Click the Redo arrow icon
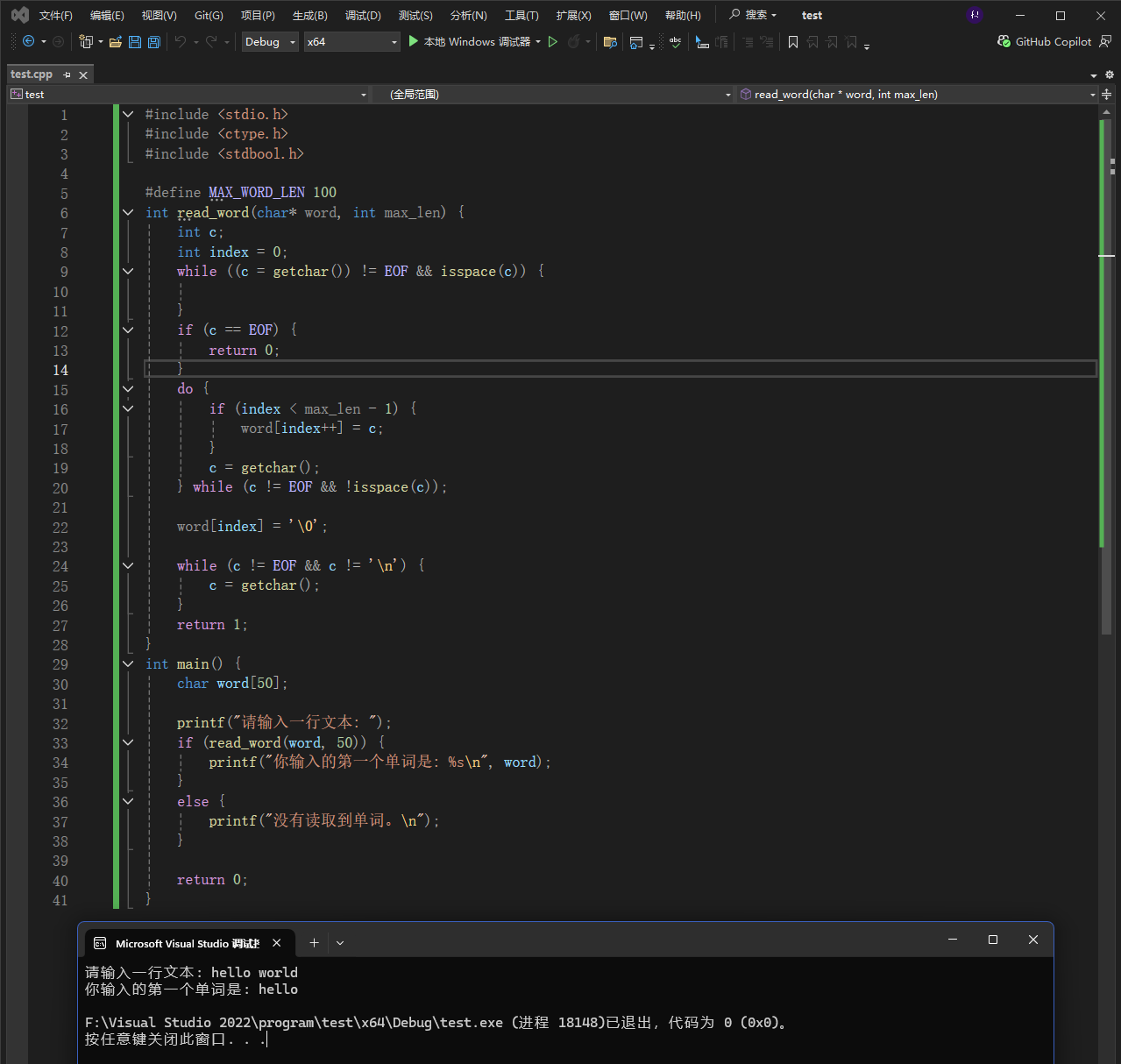Screen dimensions: 1121x1064 pyautogui.click(x=211, y=41)
